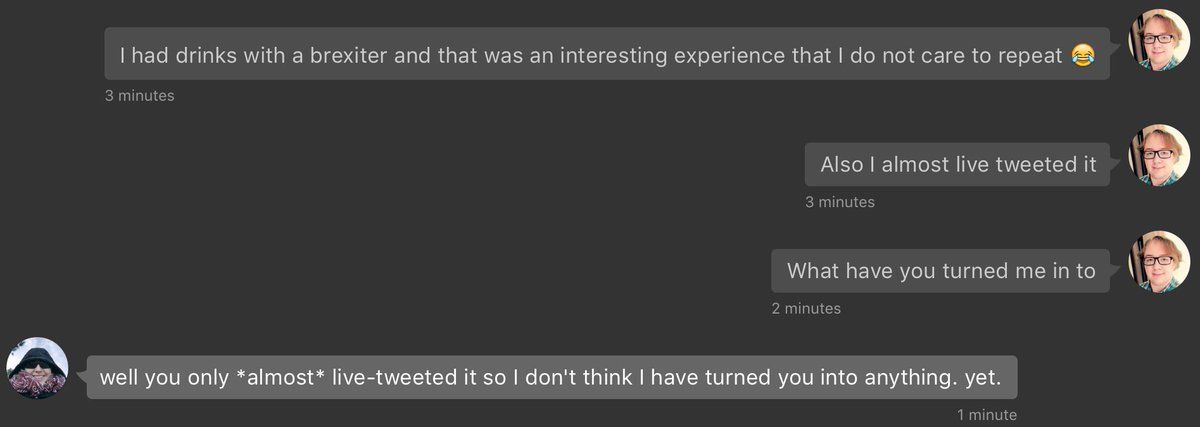This screenshot has width=1200, height=427.
Task: Open profile picture beside "What have you turned me in to"
Action: 1159,261
